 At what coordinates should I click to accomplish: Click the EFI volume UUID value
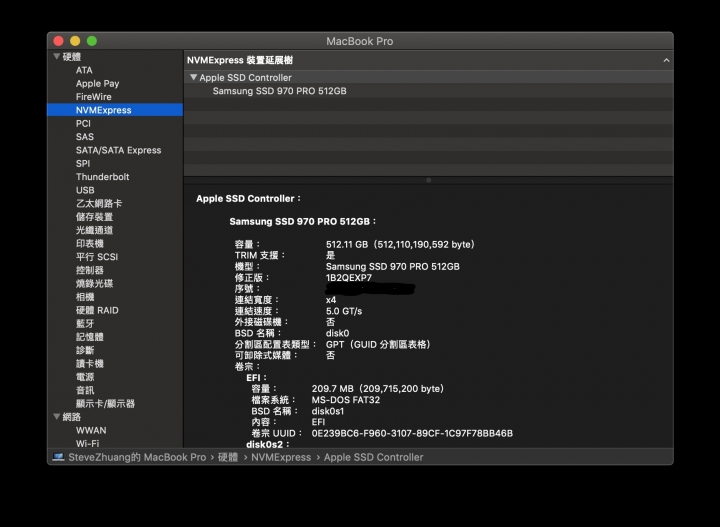pyautogui.click(x=412, y=433)
